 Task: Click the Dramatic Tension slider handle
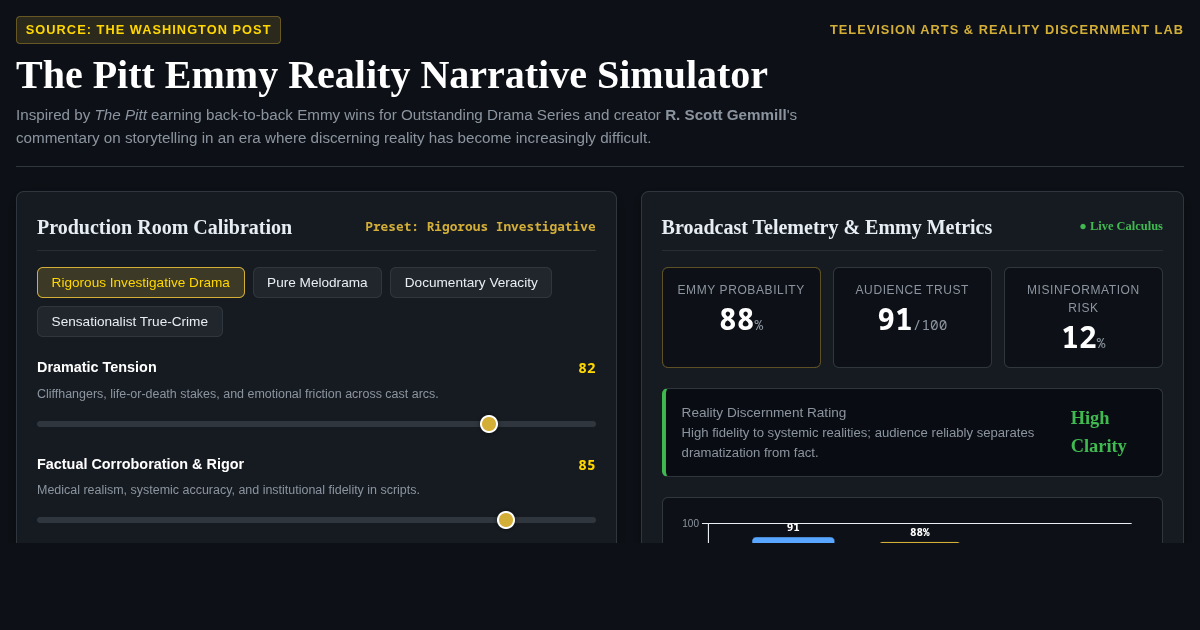(489, 424)
